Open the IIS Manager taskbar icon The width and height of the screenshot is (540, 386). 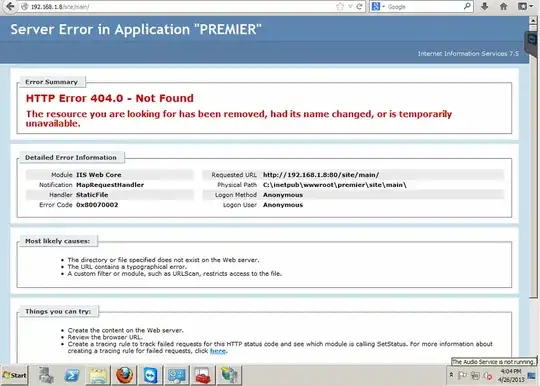[x=177, y=375]
